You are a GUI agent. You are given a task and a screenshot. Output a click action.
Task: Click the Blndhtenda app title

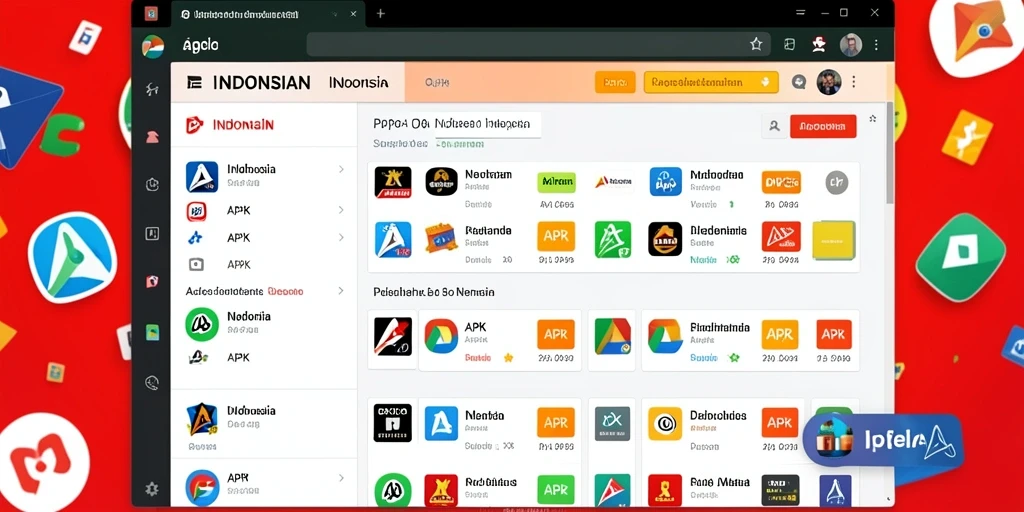coord(720,327)
